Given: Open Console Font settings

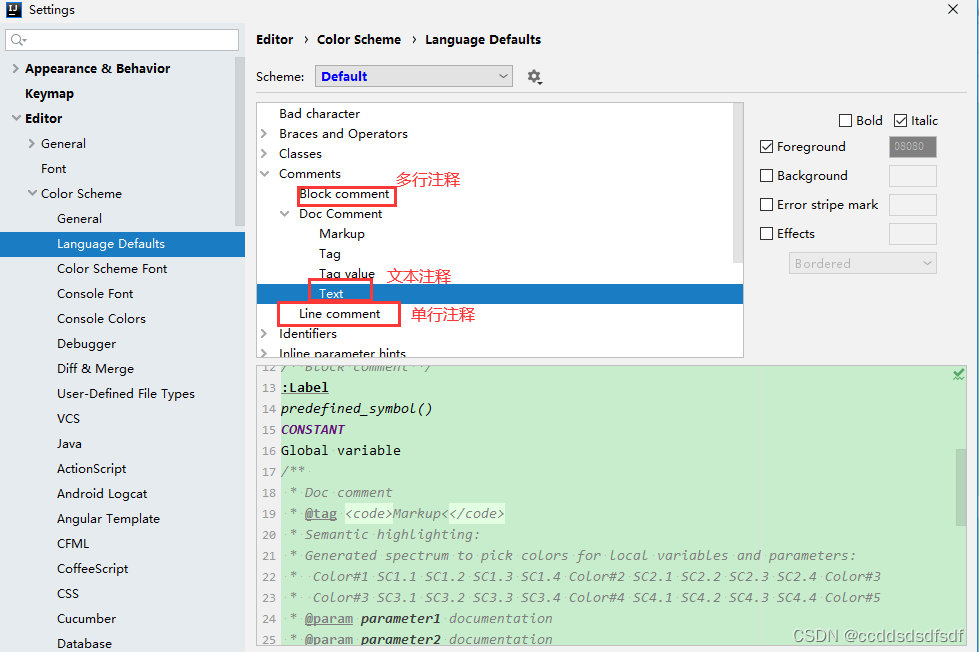Looking at the screenshot, I should click(x=96, y=294).
